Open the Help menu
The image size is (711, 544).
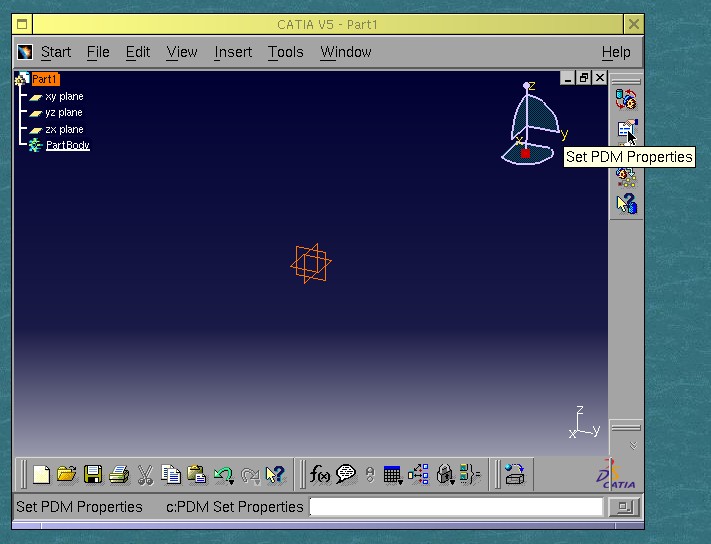tap(616, 52)
